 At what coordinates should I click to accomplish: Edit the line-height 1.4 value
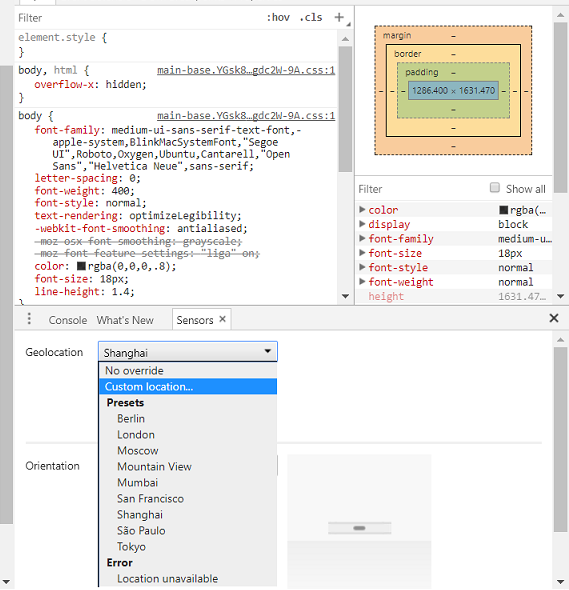point(120,292)
